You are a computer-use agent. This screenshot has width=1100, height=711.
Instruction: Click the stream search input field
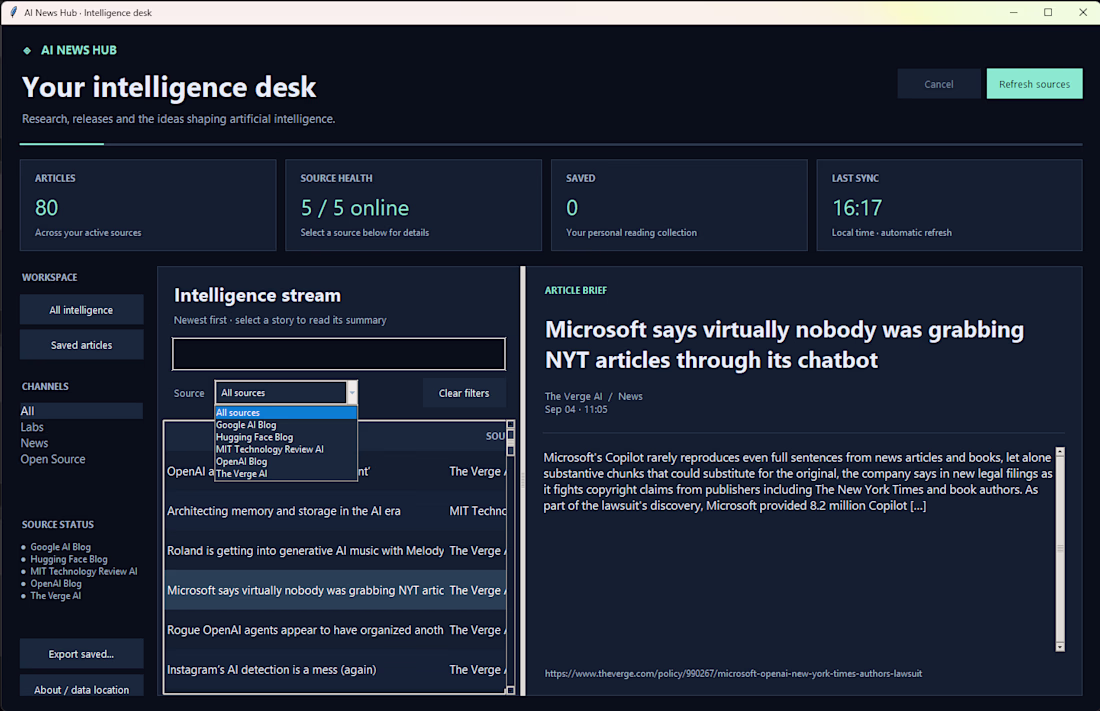339,354
